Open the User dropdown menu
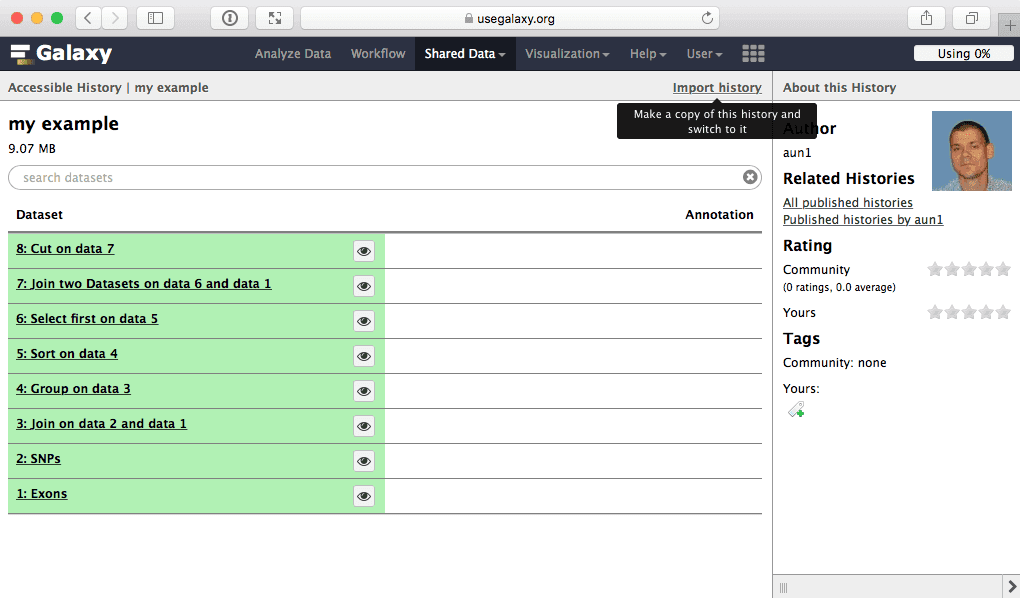Viewport: 1020px width, 598px height. [704, 54]
